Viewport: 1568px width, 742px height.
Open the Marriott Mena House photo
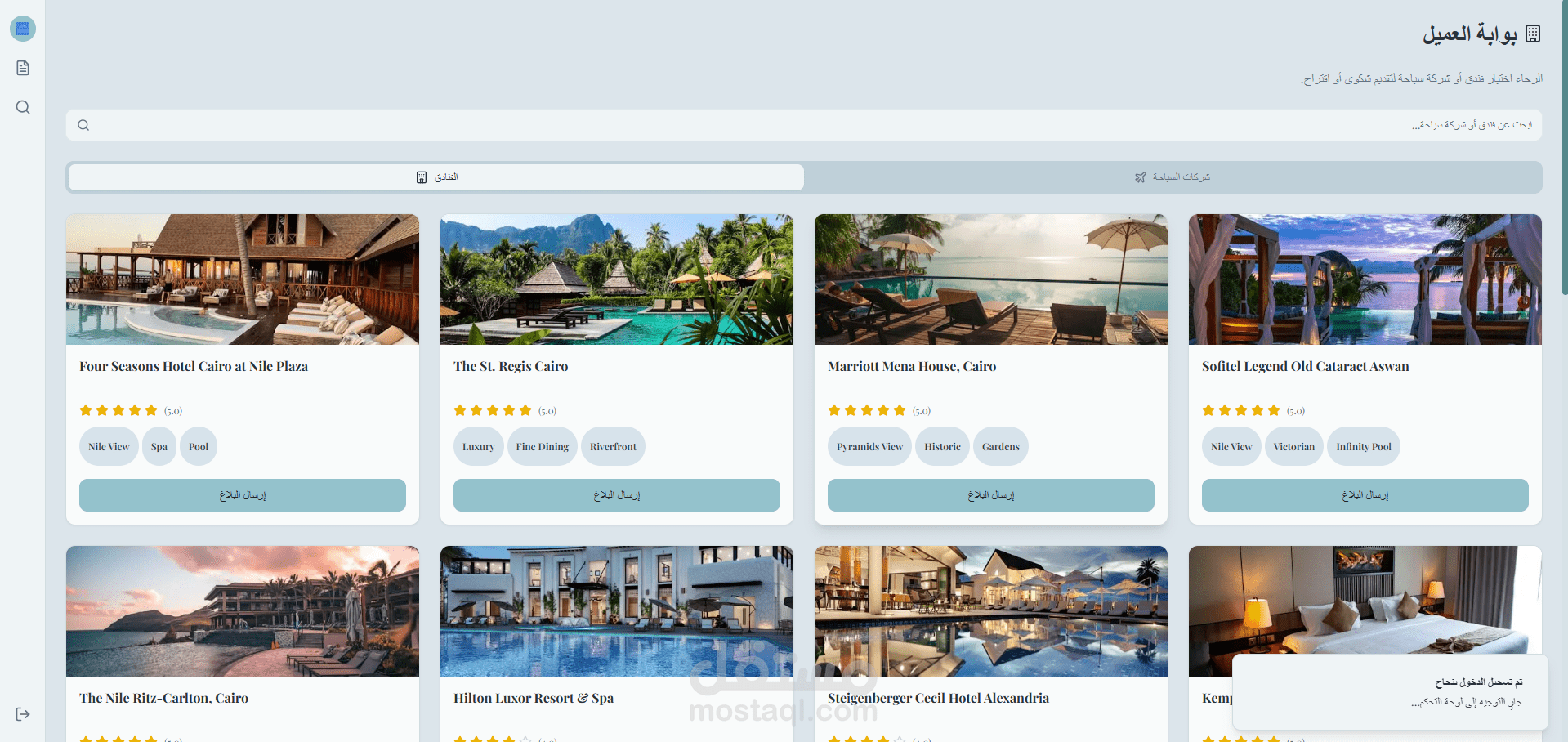click(991, 279)
